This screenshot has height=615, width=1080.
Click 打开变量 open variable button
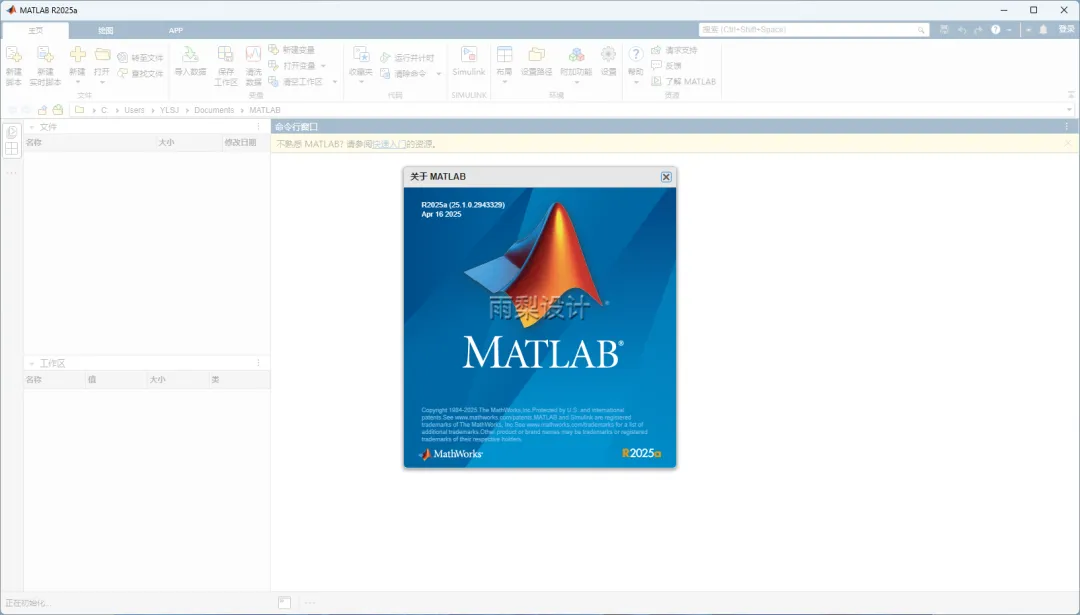(292, 65)
